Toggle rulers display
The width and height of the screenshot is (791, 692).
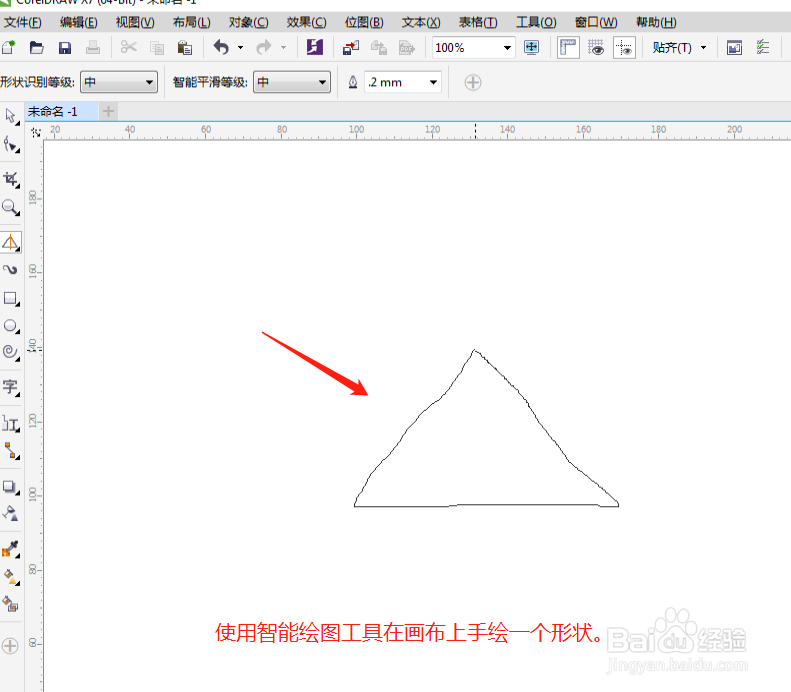[568, 47]
